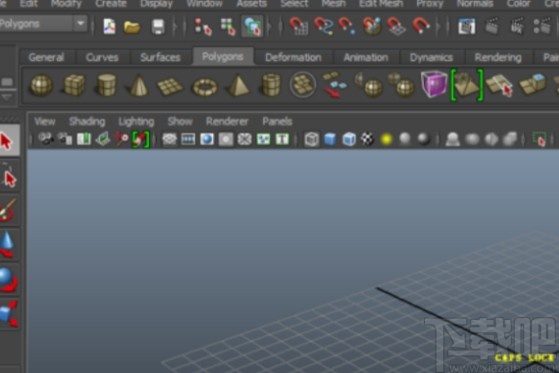Open the Assets menu

pyautogui.click(x=252, y=4)
